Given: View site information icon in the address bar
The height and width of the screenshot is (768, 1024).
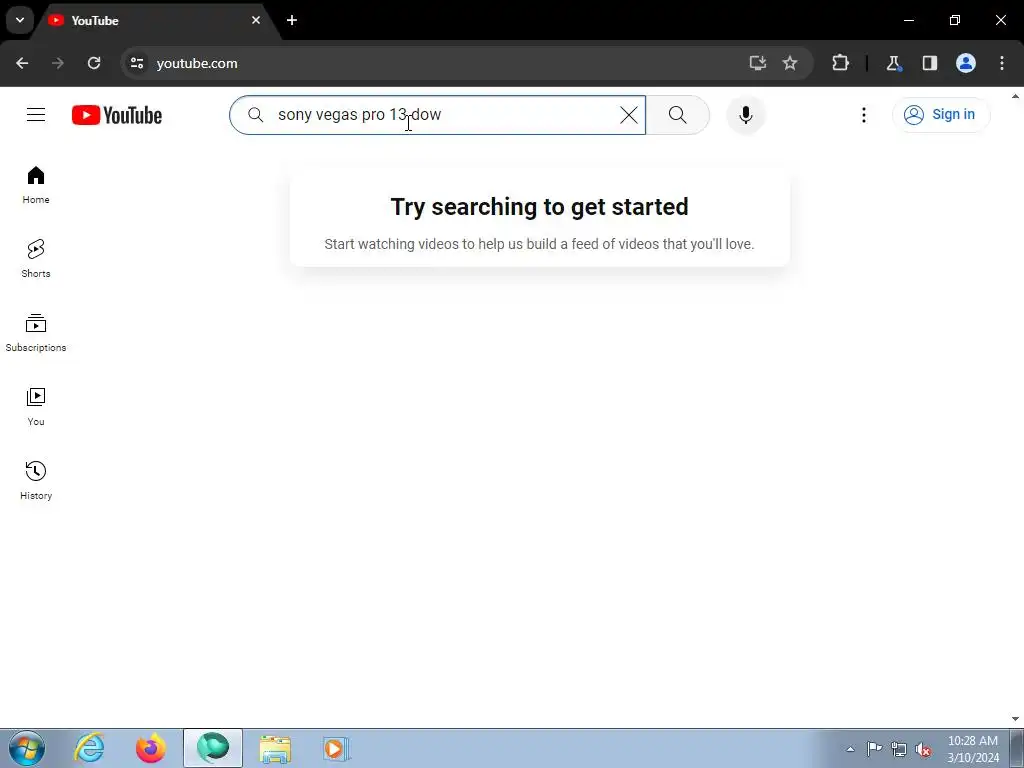Looking at the screenshot, I should [x=136, y=63].
